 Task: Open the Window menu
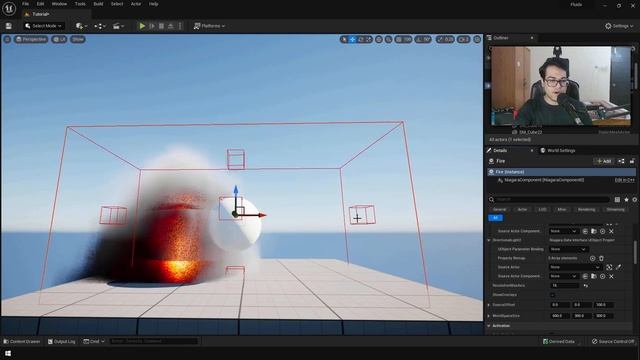pos(59,4)
